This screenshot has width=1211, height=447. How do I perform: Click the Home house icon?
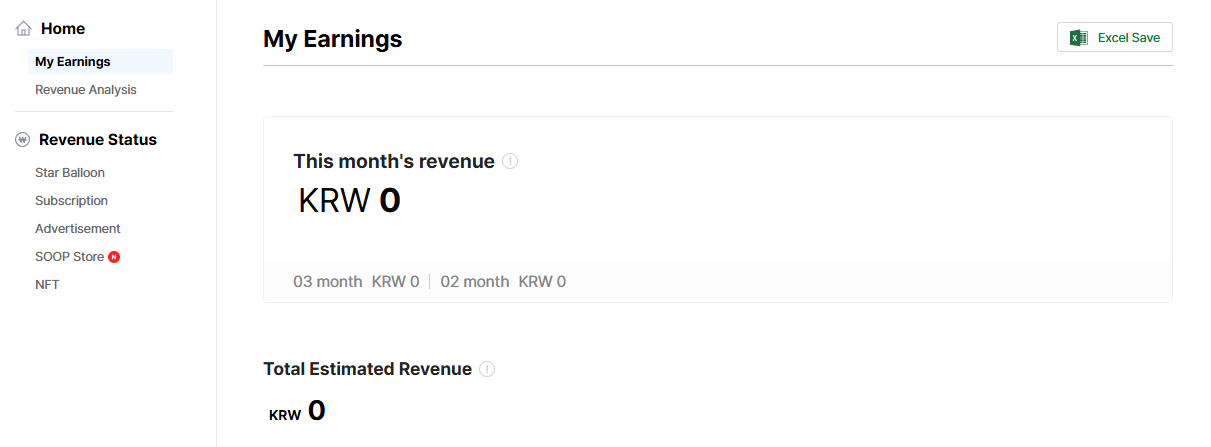point(24,29)
